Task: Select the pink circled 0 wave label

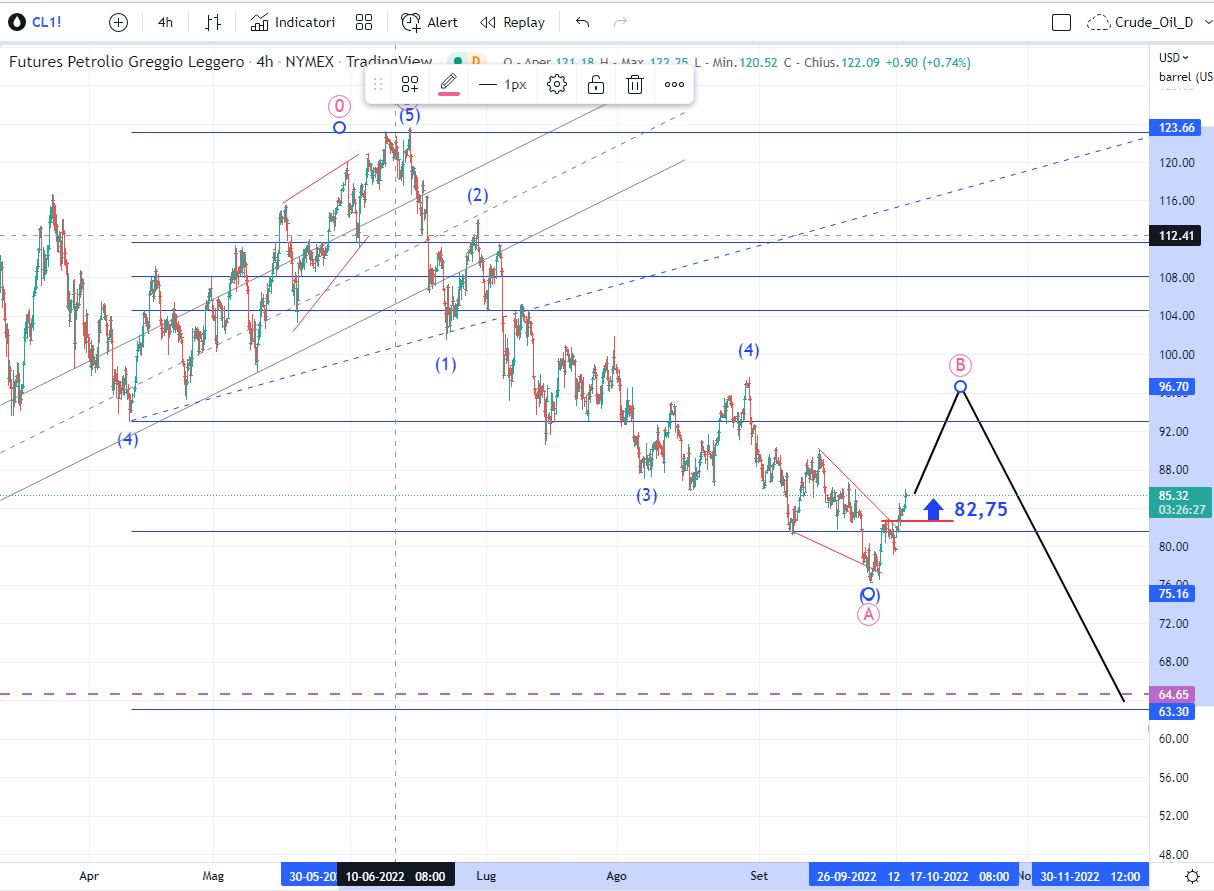Action: [340, 105]
